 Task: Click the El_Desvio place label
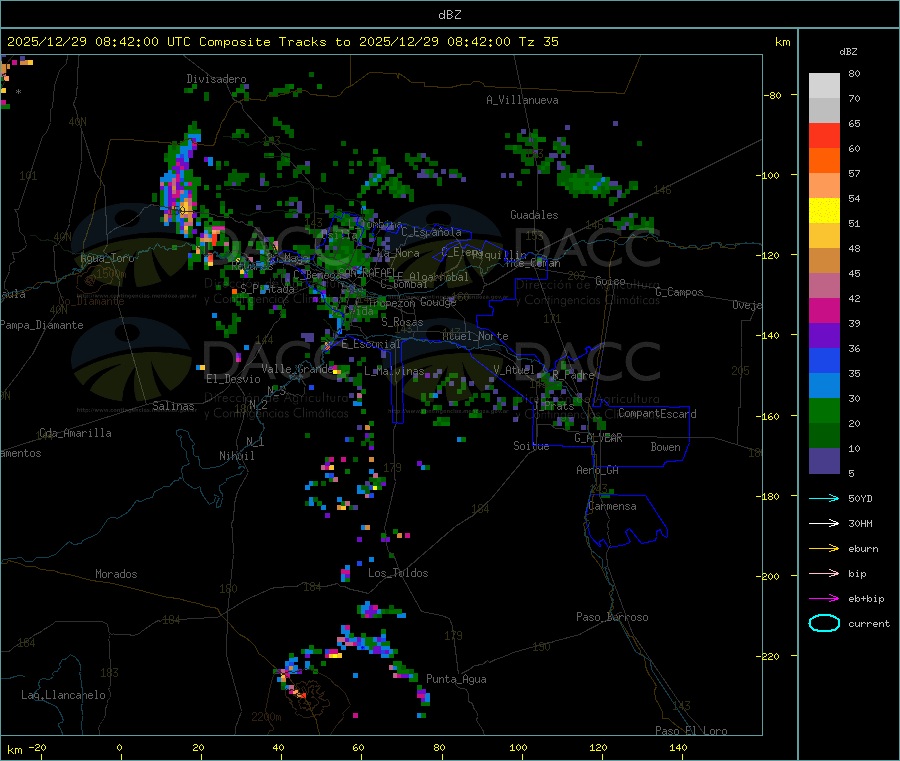pyautogui.click(x=233, y=379)
